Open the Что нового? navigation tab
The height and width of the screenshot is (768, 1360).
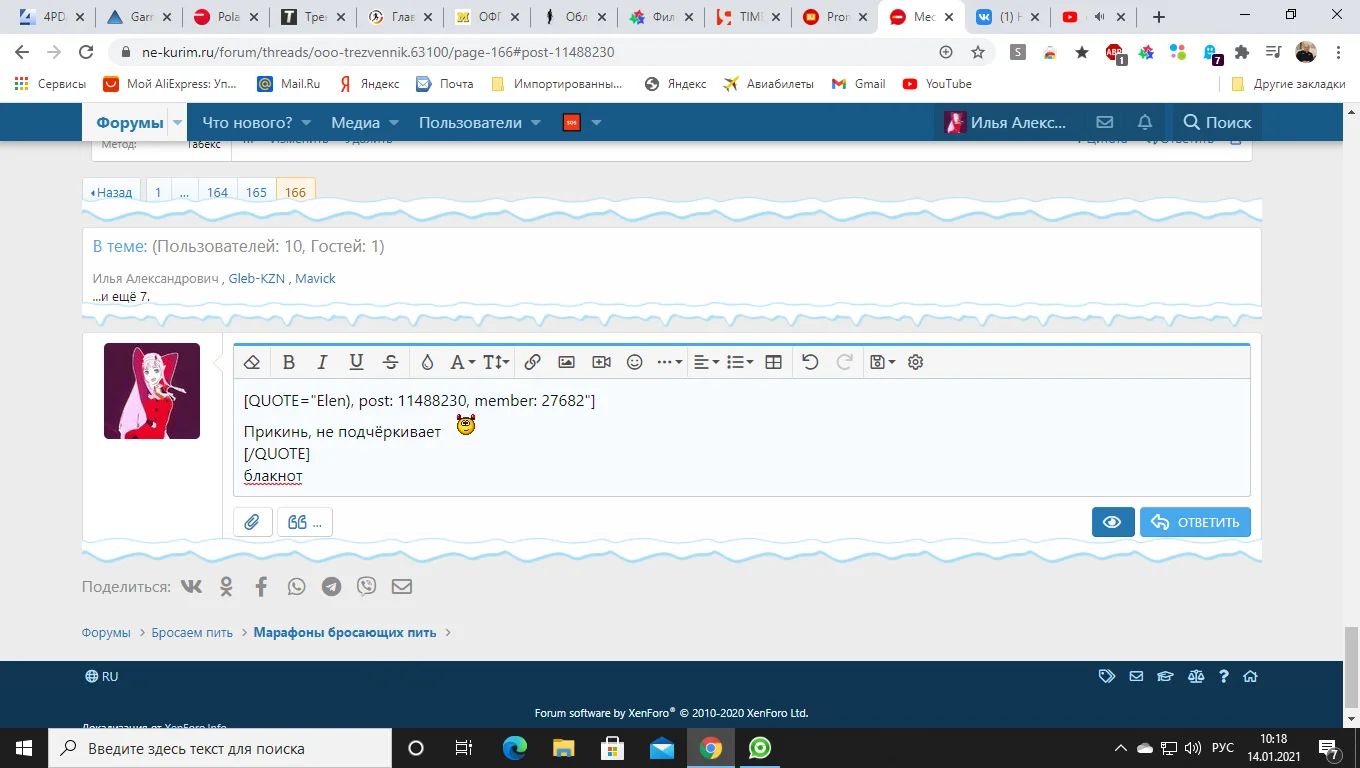(x=247, y=123)
